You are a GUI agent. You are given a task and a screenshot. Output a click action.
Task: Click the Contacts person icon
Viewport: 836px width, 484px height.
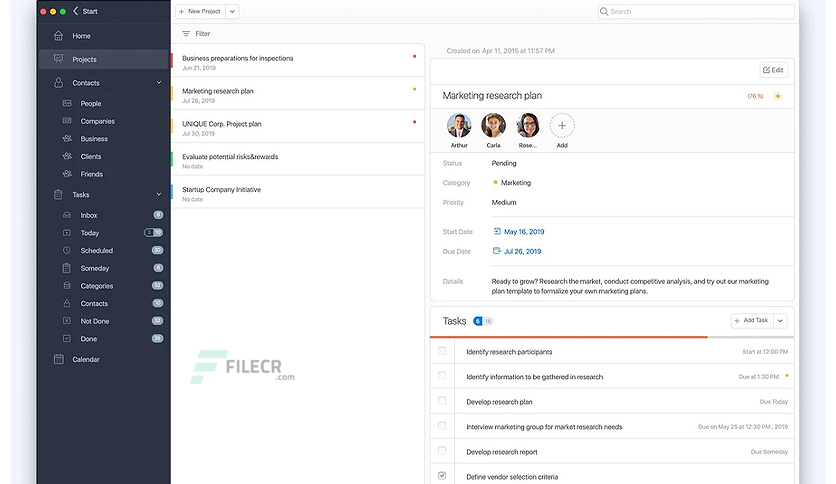coord(59,83)
